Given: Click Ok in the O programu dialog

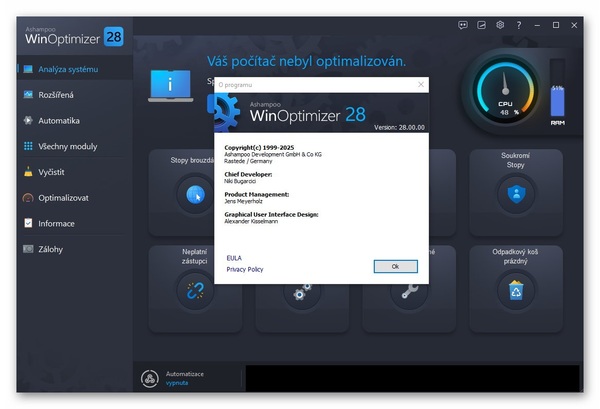Looking at the screenshot, I should click(x=395, y=266).
